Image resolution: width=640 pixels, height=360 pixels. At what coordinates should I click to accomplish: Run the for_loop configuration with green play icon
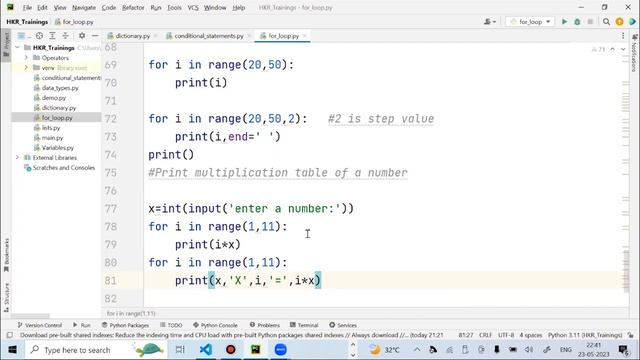point(564,22)
